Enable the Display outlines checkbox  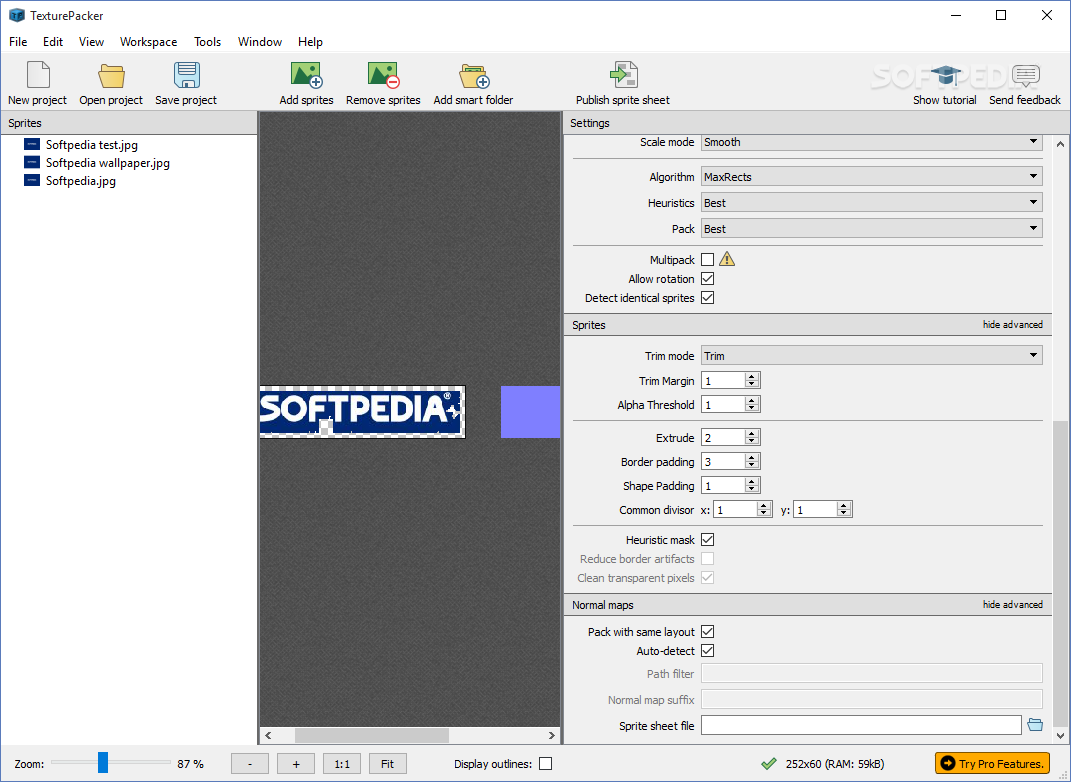(545, 764)
